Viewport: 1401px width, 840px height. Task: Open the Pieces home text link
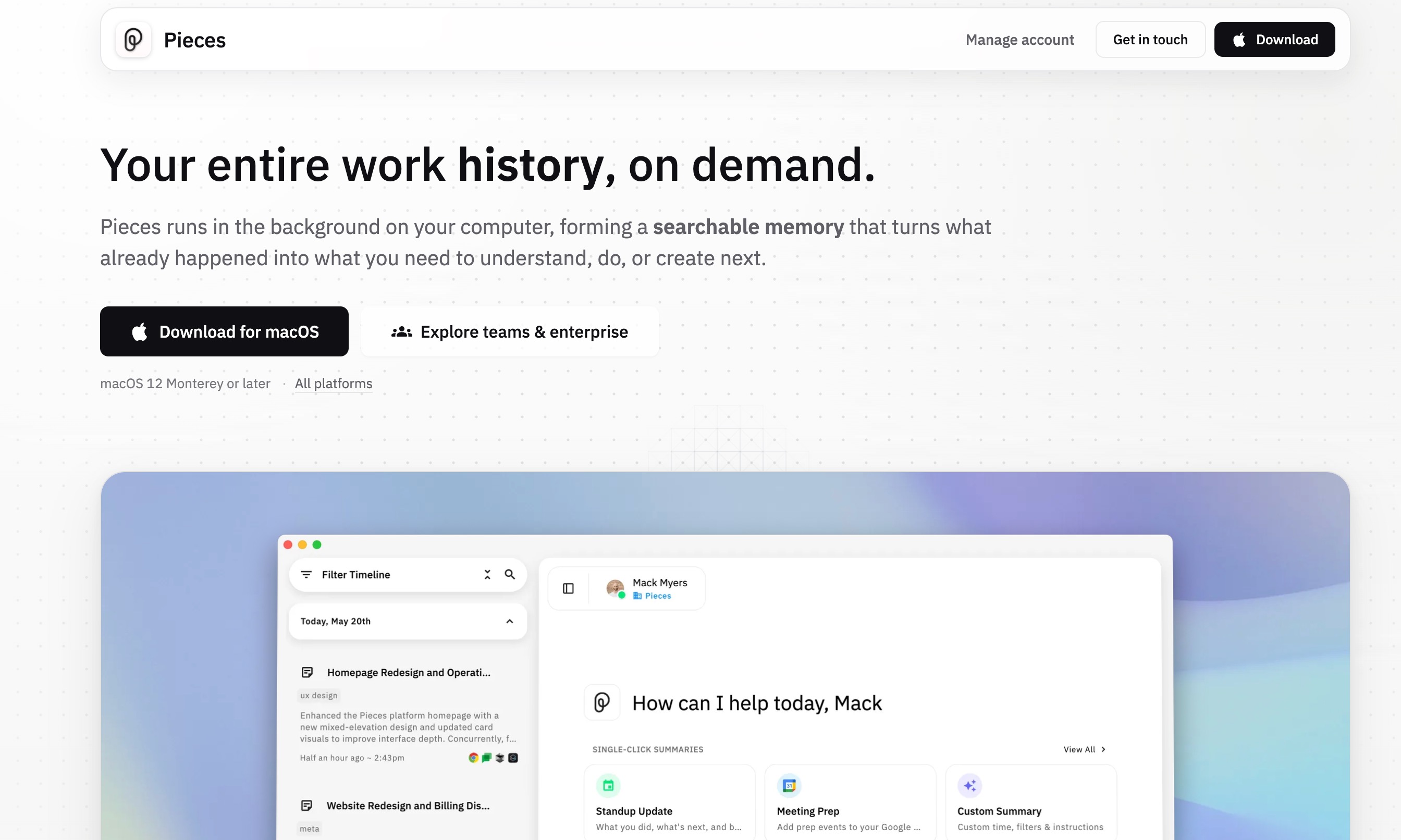click(x=194, y=40)
